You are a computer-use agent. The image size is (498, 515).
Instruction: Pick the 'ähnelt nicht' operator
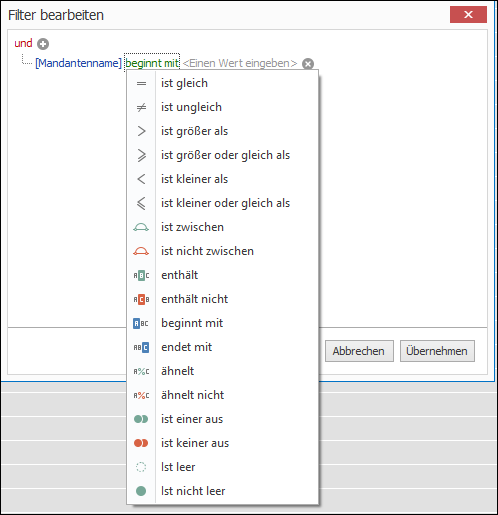point(222,395)
